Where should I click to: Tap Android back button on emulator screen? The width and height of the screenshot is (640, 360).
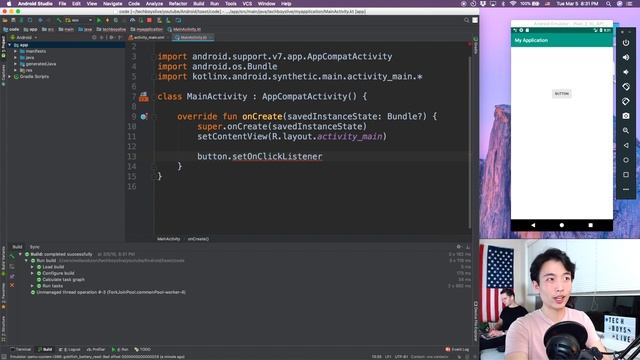533,225
